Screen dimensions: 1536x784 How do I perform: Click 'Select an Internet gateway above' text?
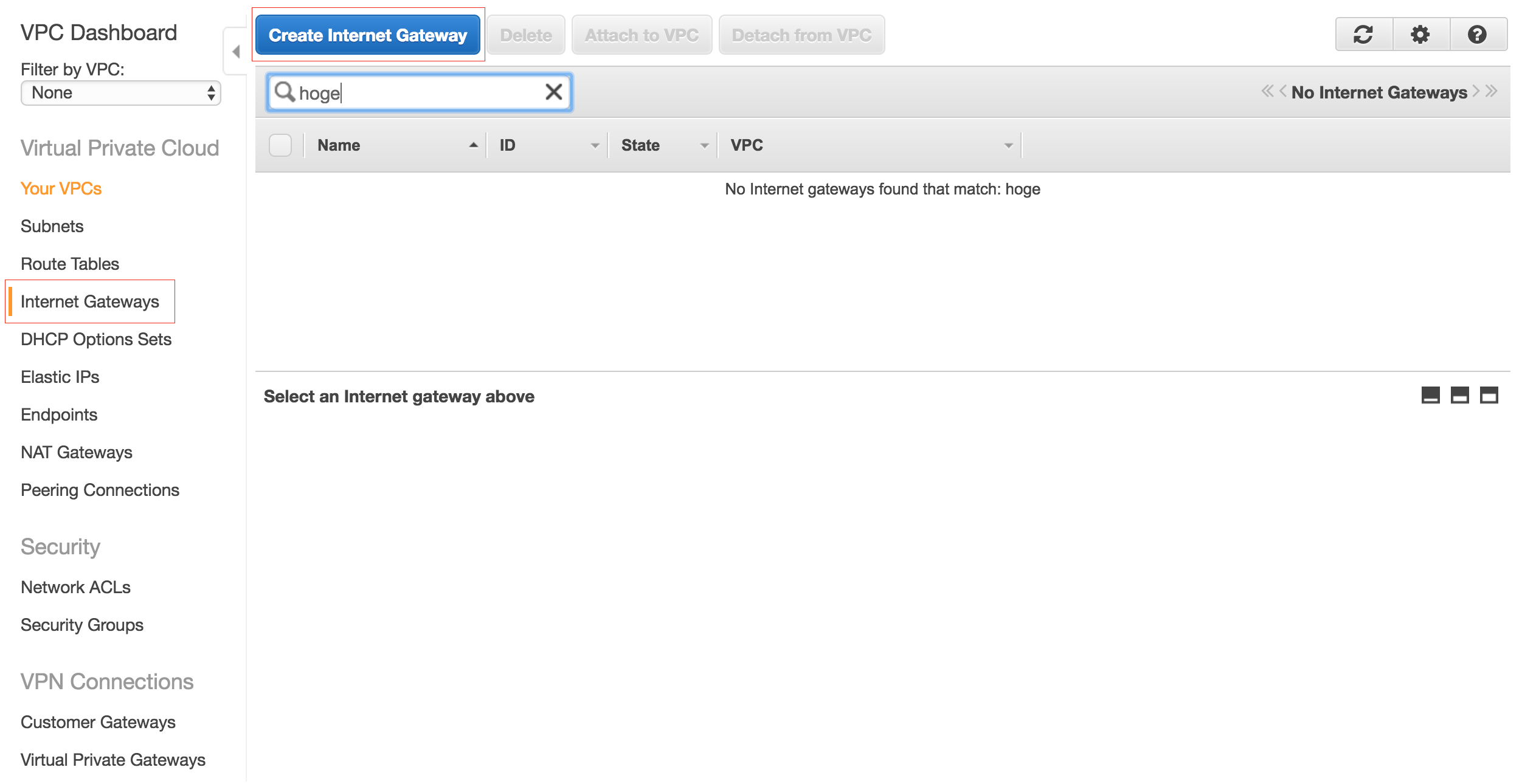point(399,396)
